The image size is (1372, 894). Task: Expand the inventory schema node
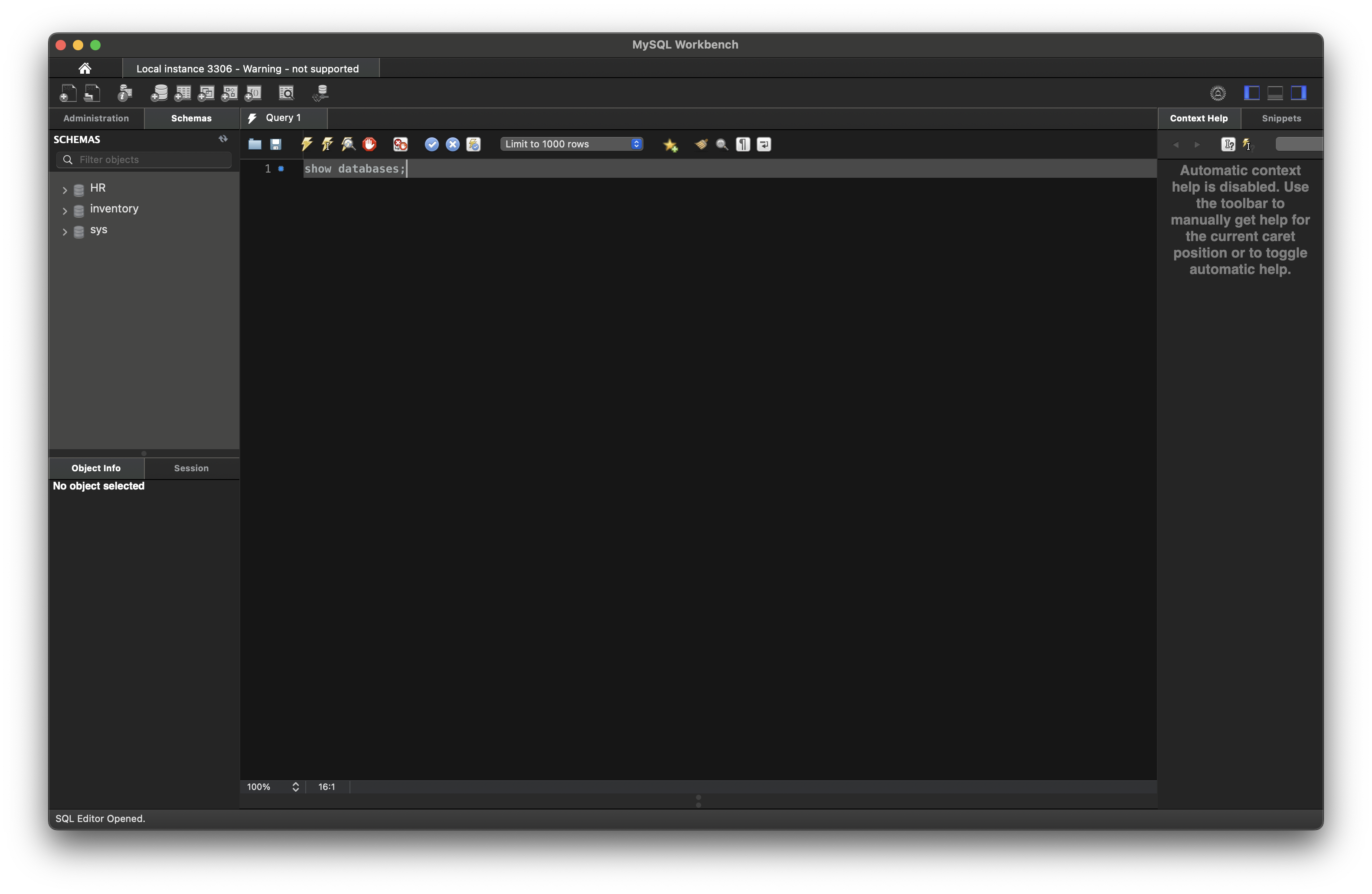(65, 210)
